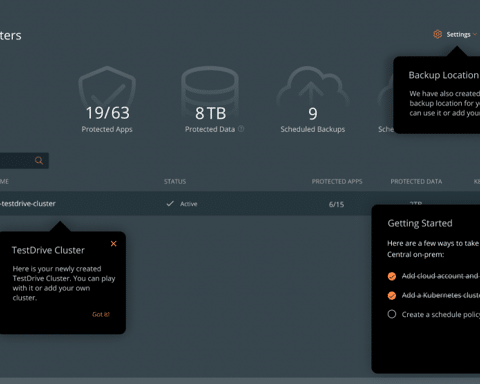Screen dimensions: 480x384
Task: Click the 8 TB protected data value
Action: [210, 113]
